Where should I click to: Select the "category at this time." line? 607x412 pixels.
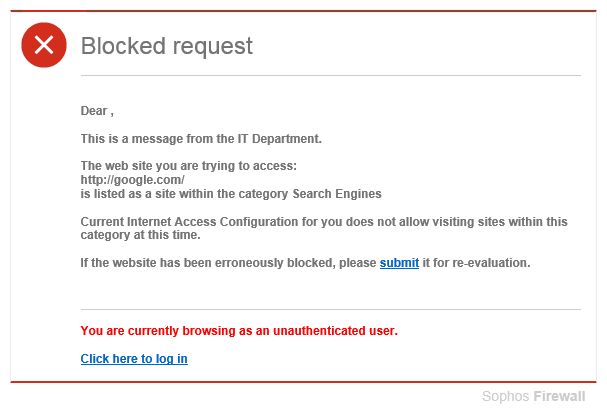click(x=141, y=235)
